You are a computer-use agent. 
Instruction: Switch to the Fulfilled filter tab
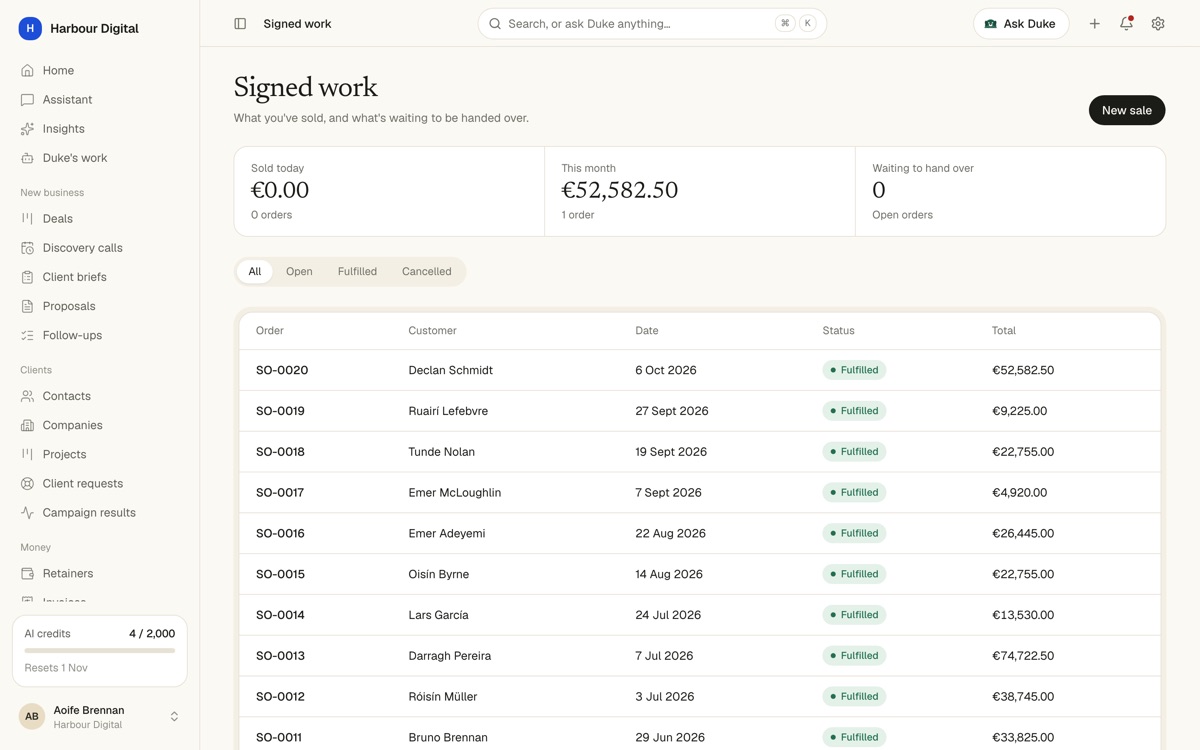click(357, 272)
